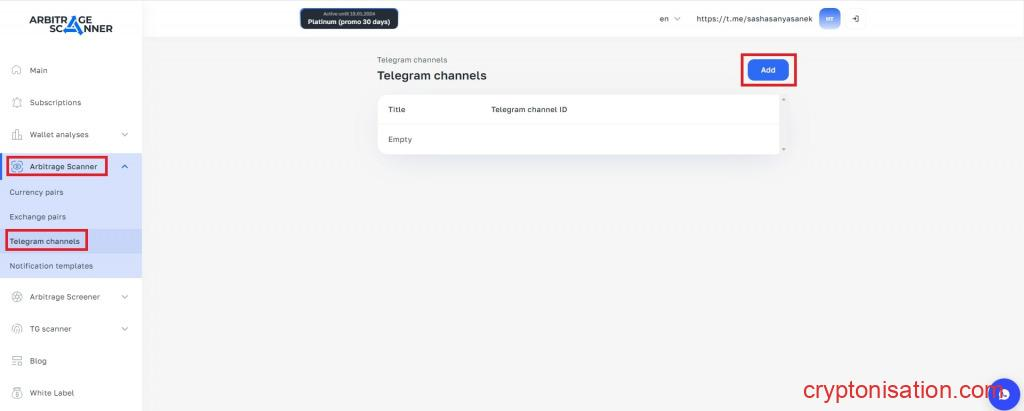Open the t.me/sashasanyasanek link
Screen dimensions: 1024x411
tap(754, 19)
